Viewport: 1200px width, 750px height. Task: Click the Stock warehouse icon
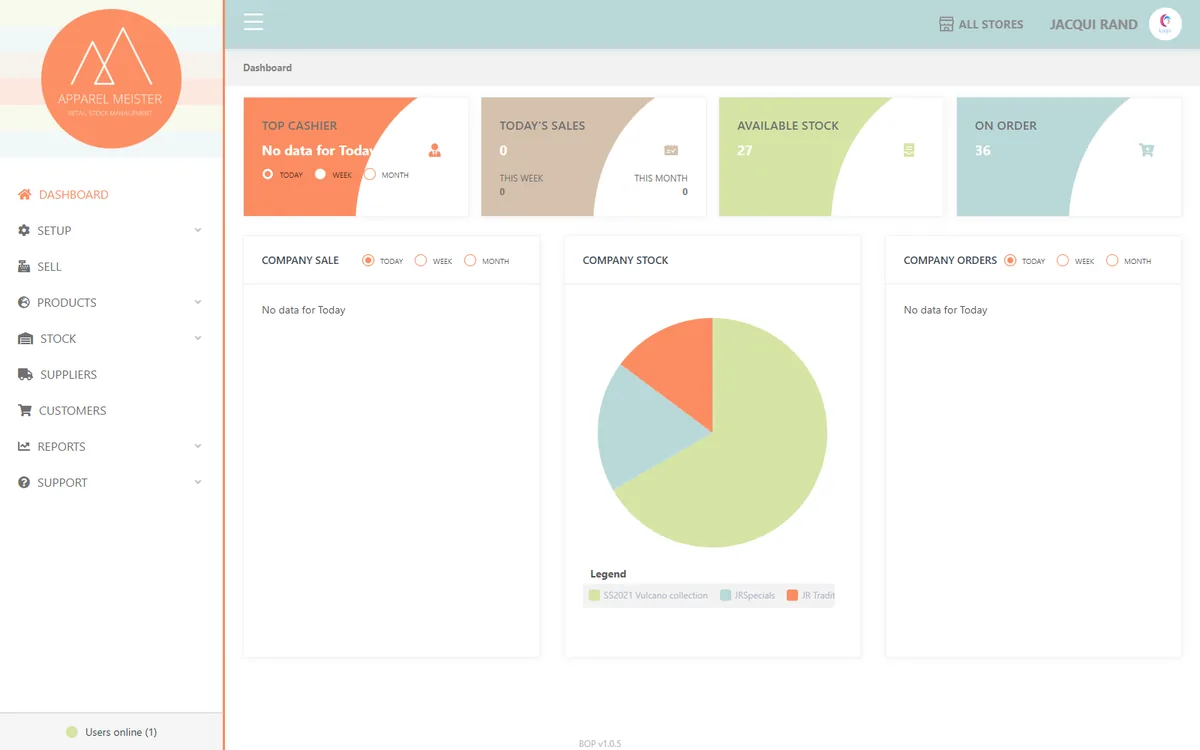(26, 338)
